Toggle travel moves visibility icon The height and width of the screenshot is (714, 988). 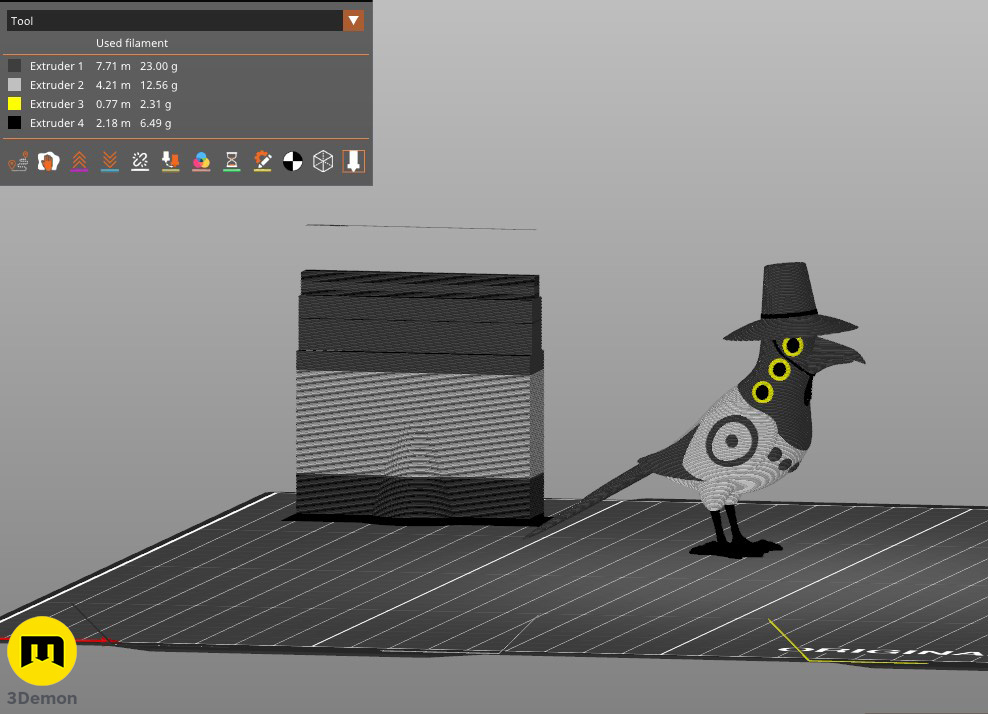pyautogui.click(x=18, y=161)
